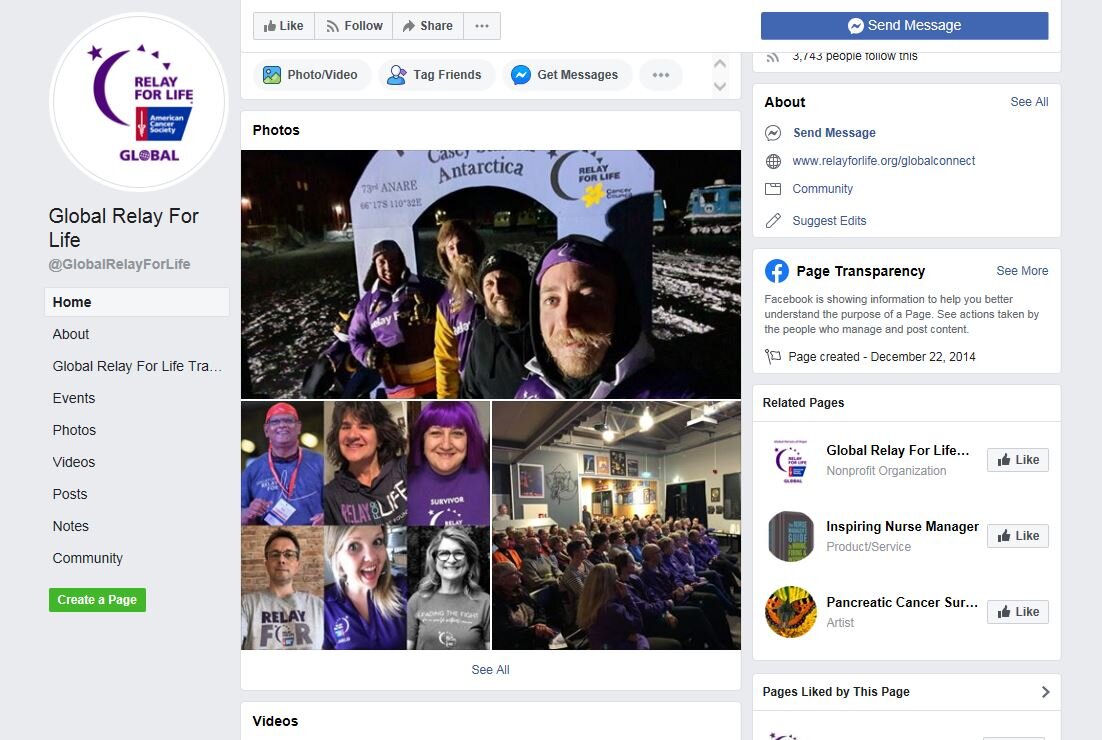Viewport: 1102px width, 740px height.
Task: Click the Send Message link in About
Action: point(834,133)
